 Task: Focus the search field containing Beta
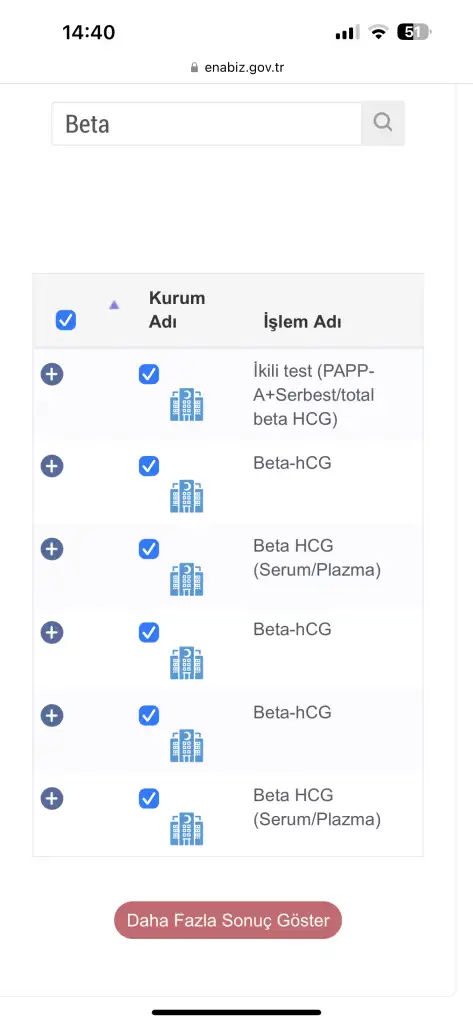click(x=206, y=123)
